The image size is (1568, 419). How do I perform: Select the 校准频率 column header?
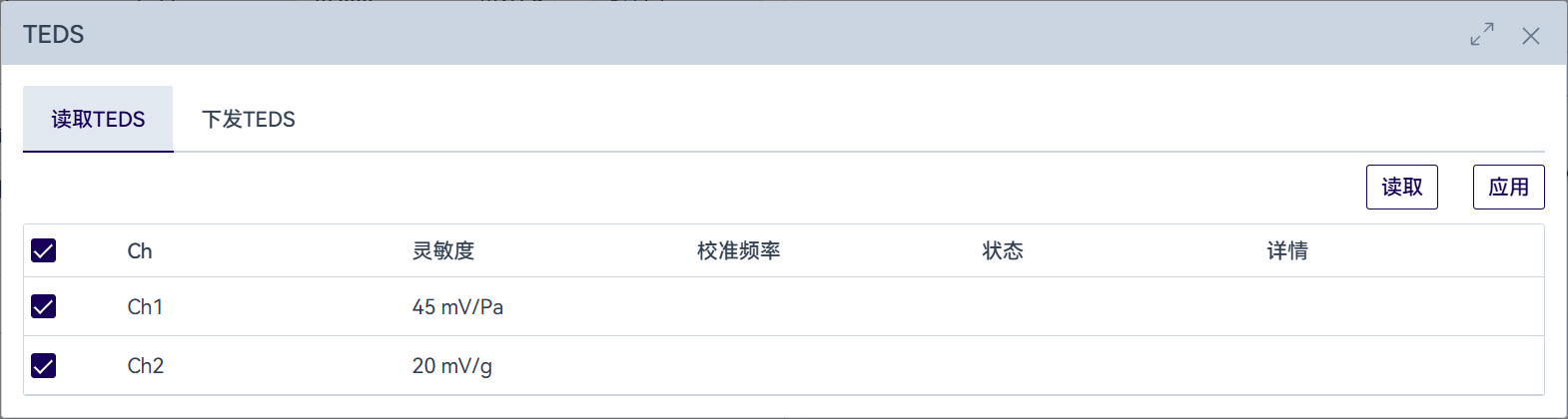[738, 251]
